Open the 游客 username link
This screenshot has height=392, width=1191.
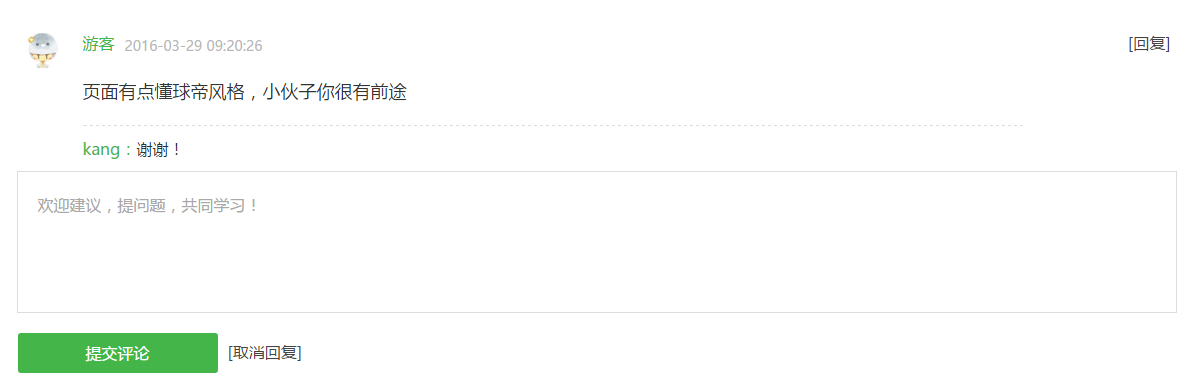pyautogui.click(x=98, y=45)
